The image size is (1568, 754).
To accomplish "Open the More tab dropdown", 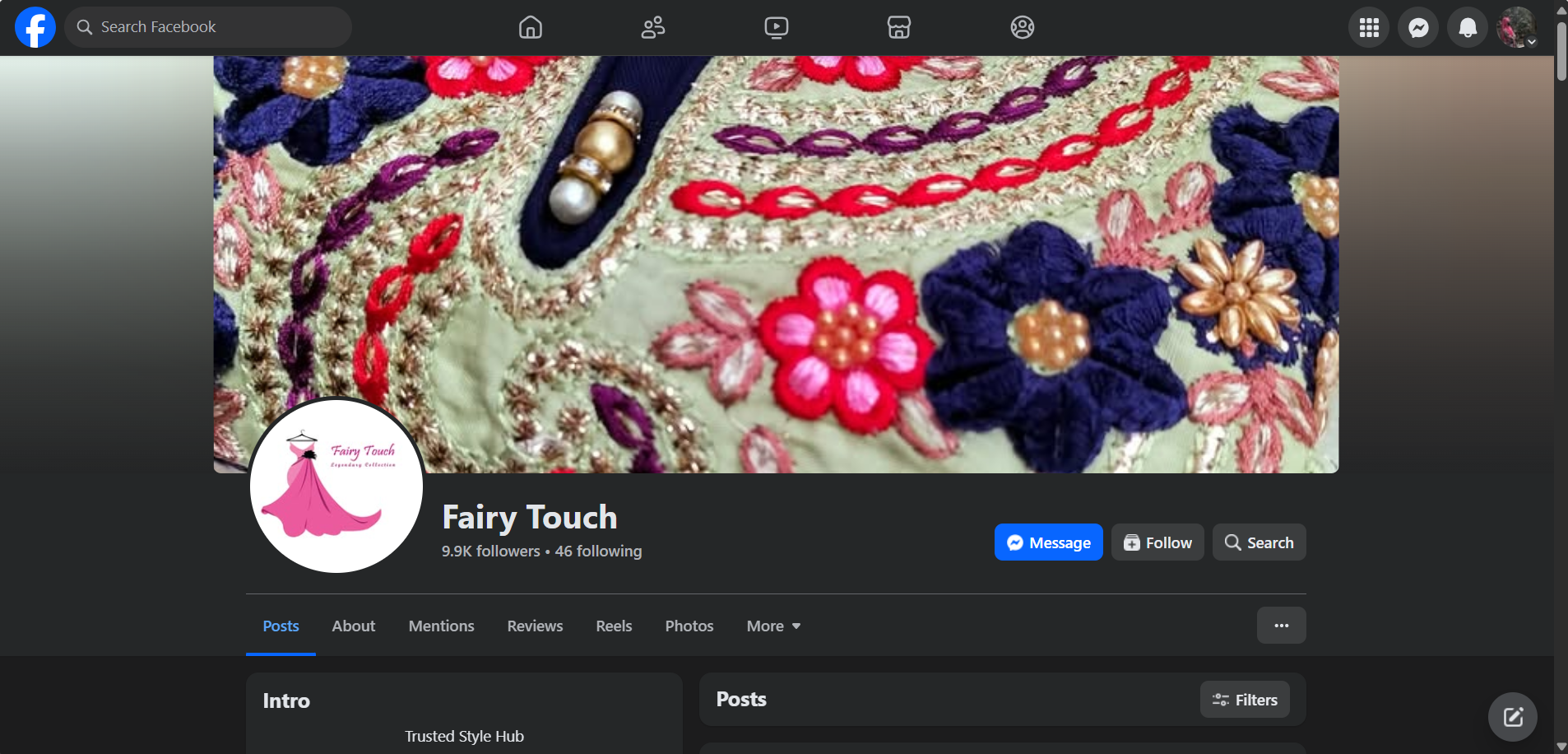I will pyautogui.click(x=772, y=626).
